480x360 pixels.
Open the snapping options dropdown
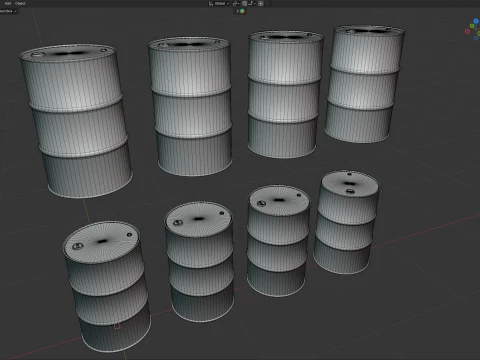click(x=251, y=3)
